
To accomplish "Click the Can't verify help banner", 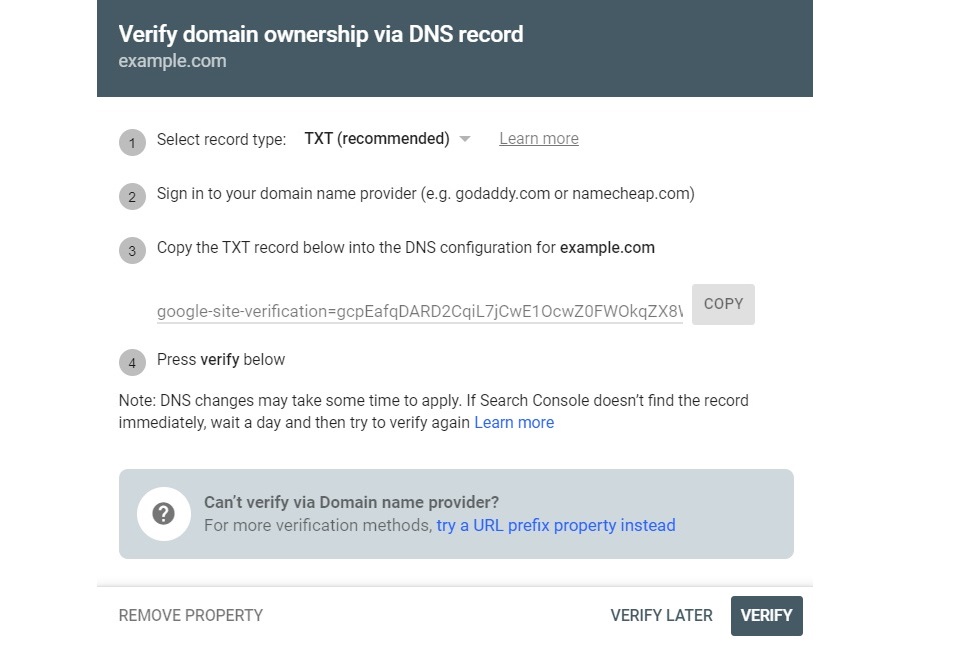I will coord(456,513).
